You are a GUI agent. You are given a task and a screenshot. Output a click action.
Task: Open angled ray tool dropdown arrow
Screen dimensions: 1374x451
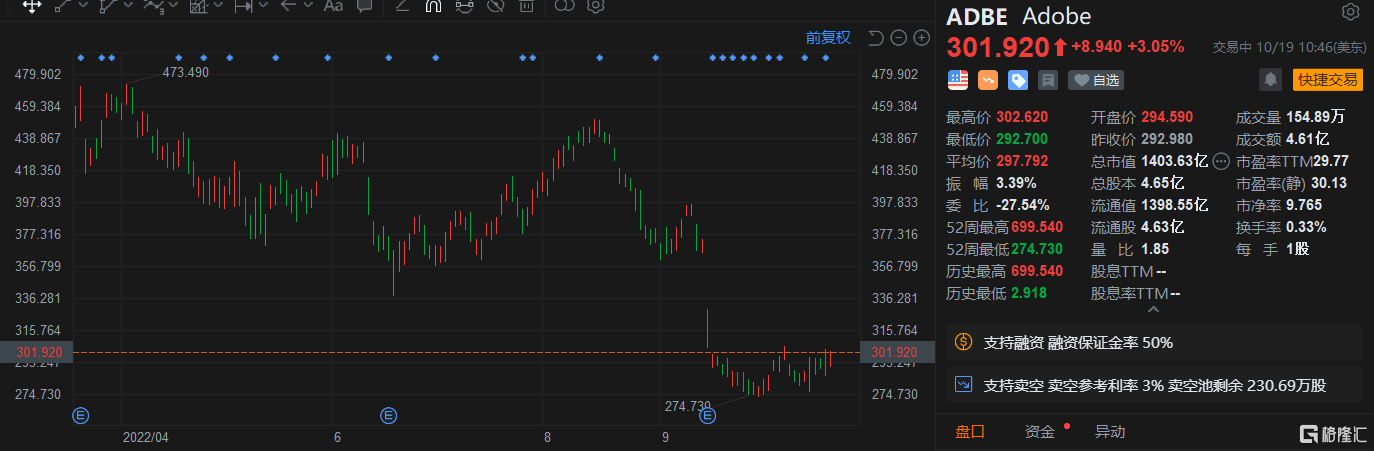pos(127,6)
